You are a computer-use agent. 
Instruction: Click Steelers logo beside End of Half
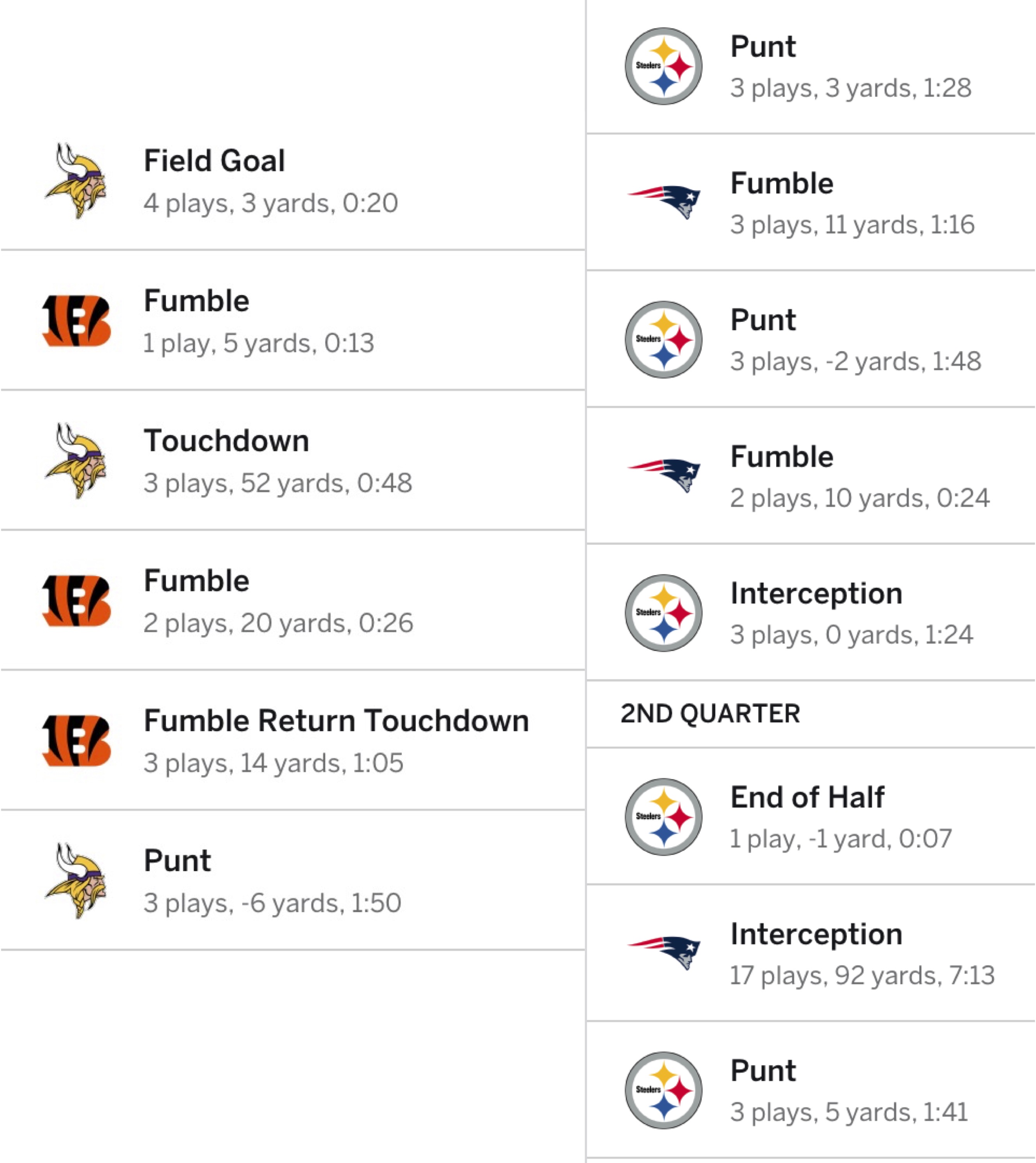[x=664, y=817]
